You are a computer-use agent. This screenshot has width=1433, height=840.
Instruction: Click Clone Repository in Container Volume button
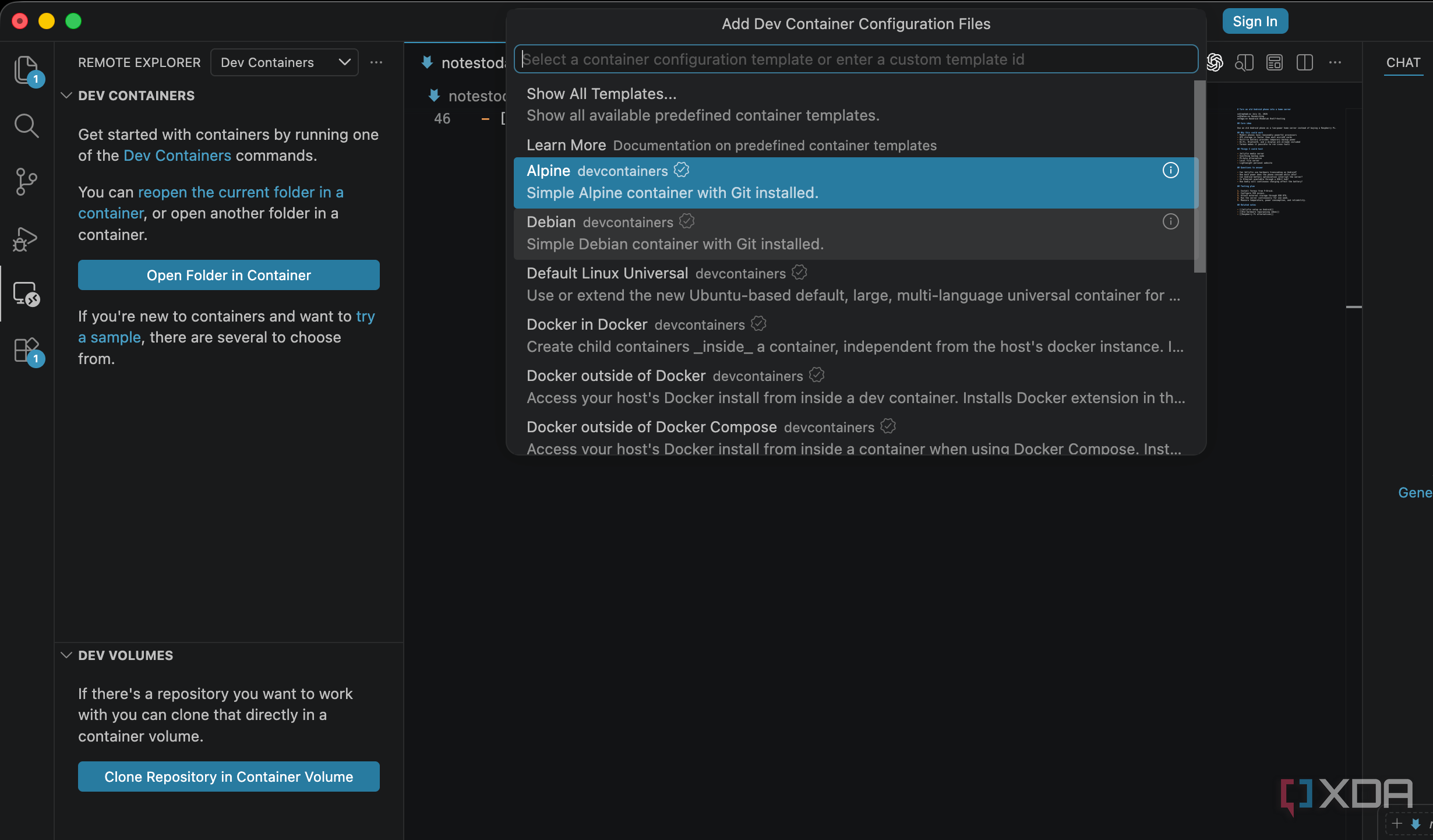tap(229, 777)
